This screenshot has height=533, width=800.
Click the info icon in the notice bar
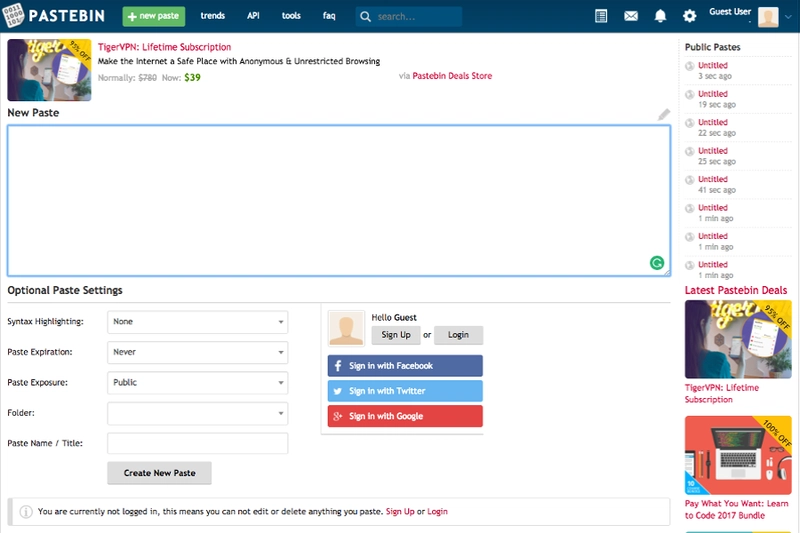pos(26,512)
